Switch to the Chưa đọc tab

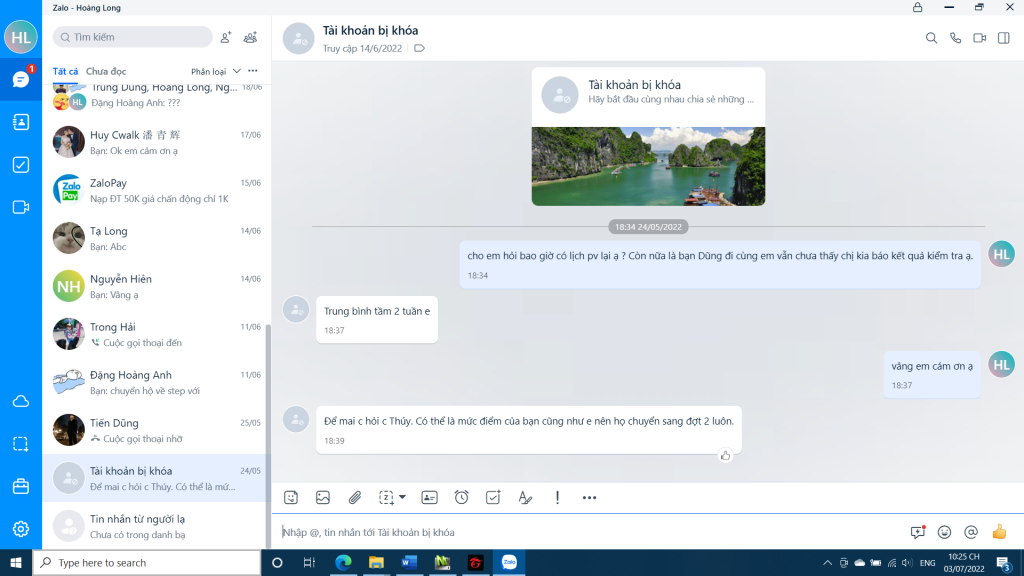[x=106, y=71]
